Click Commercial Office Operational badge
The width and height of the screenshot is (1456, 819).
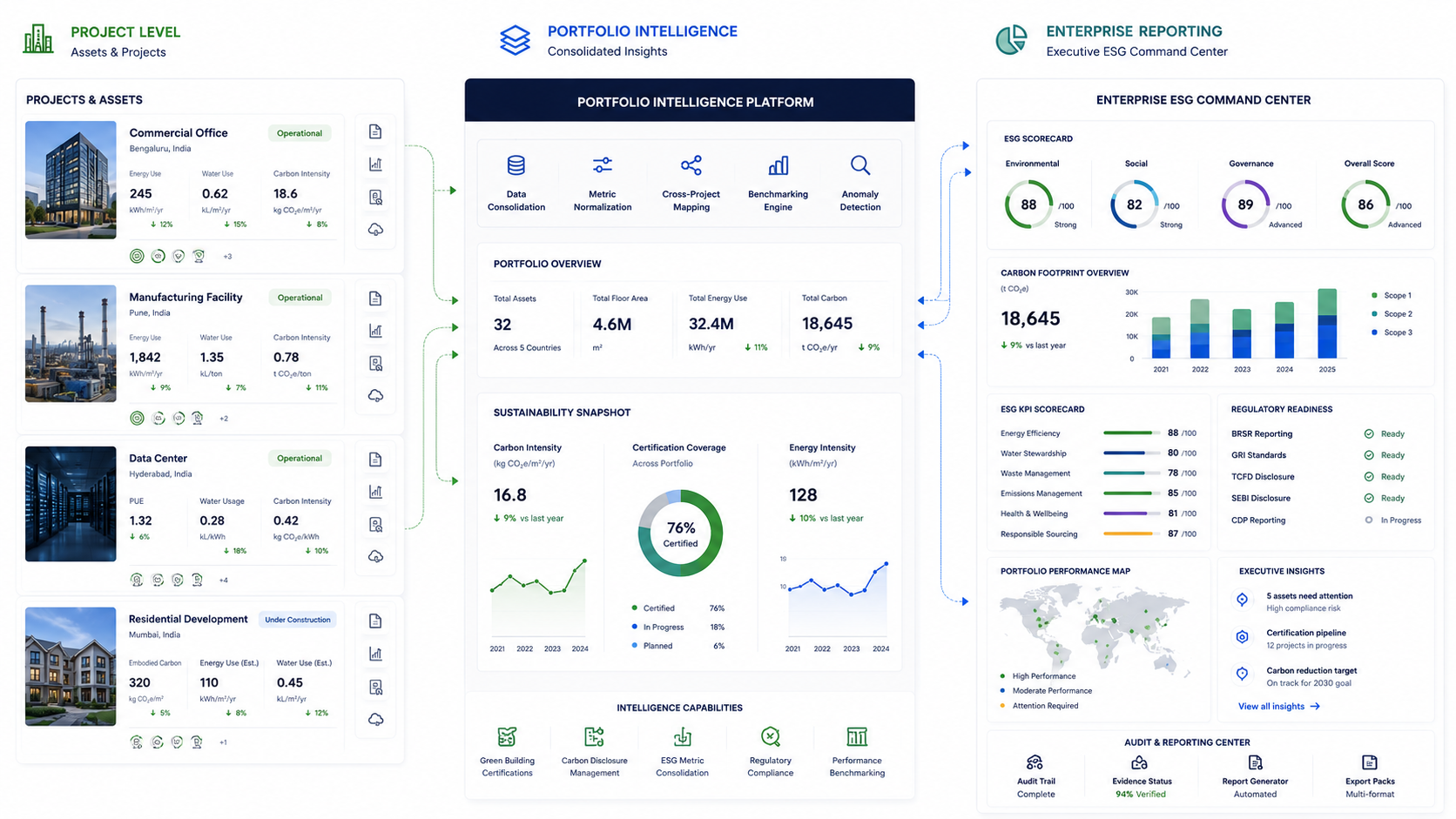300,133
